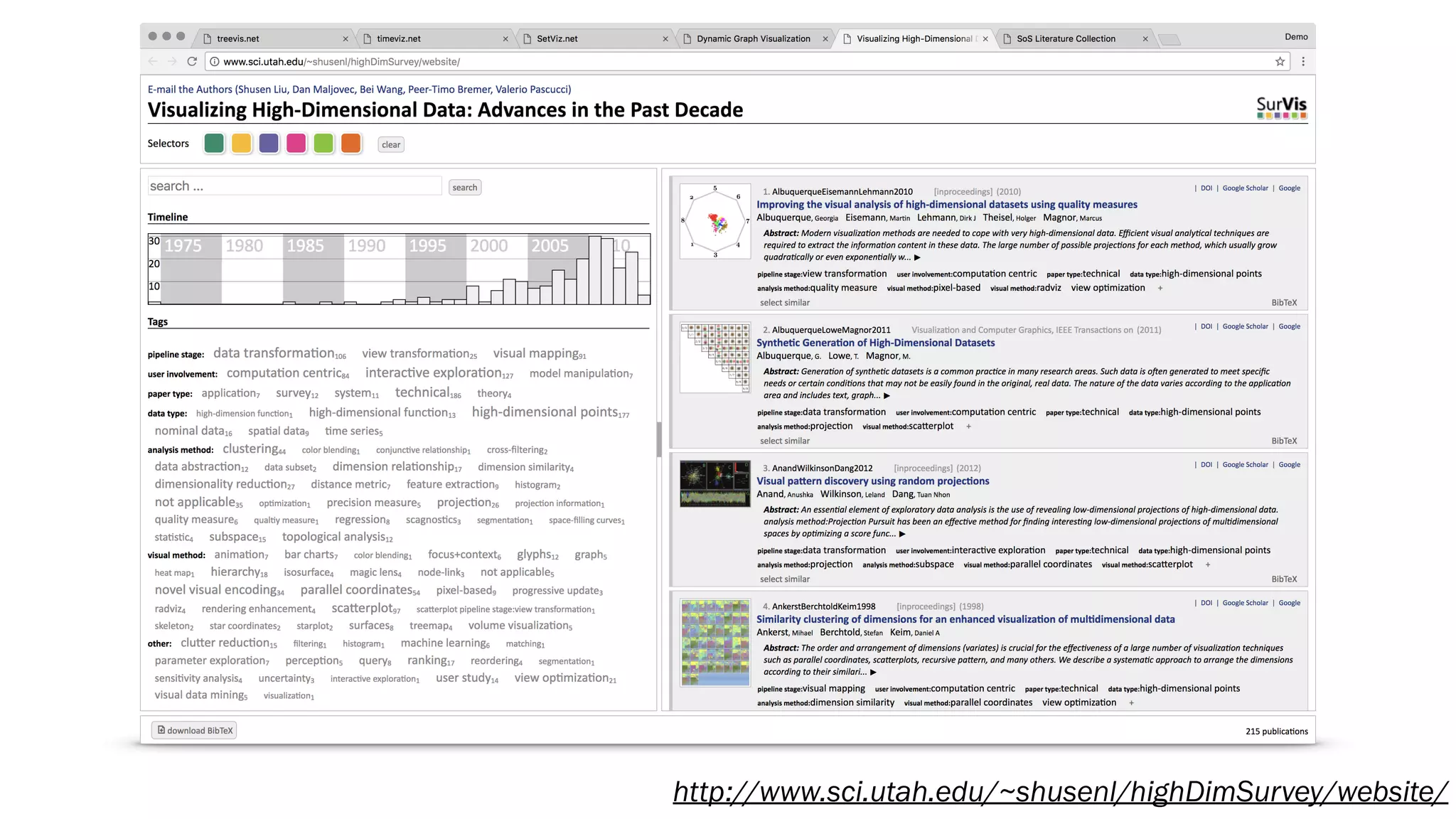Open Chrome three-dot menu
The width and height of the screenshot is (1456, 819).
tap(1303, 62)
